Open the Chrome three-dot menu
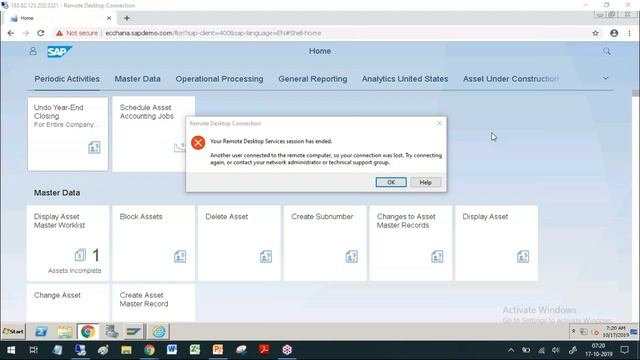640x360 pixels. point(629,33)
